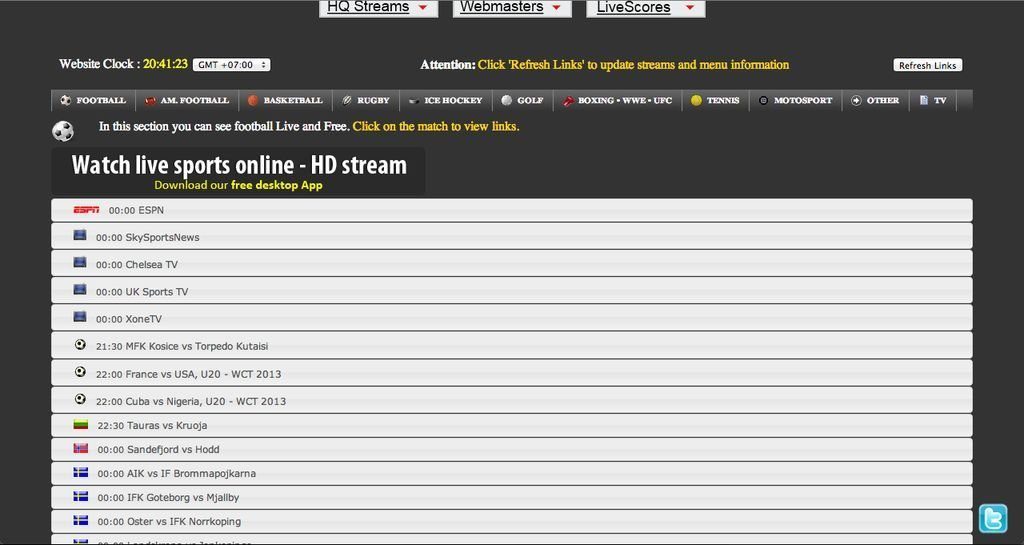Click the Website Clock time 20:41:23
The width and height of the screenshot is (1024, 545).
[x=165, y=64]
